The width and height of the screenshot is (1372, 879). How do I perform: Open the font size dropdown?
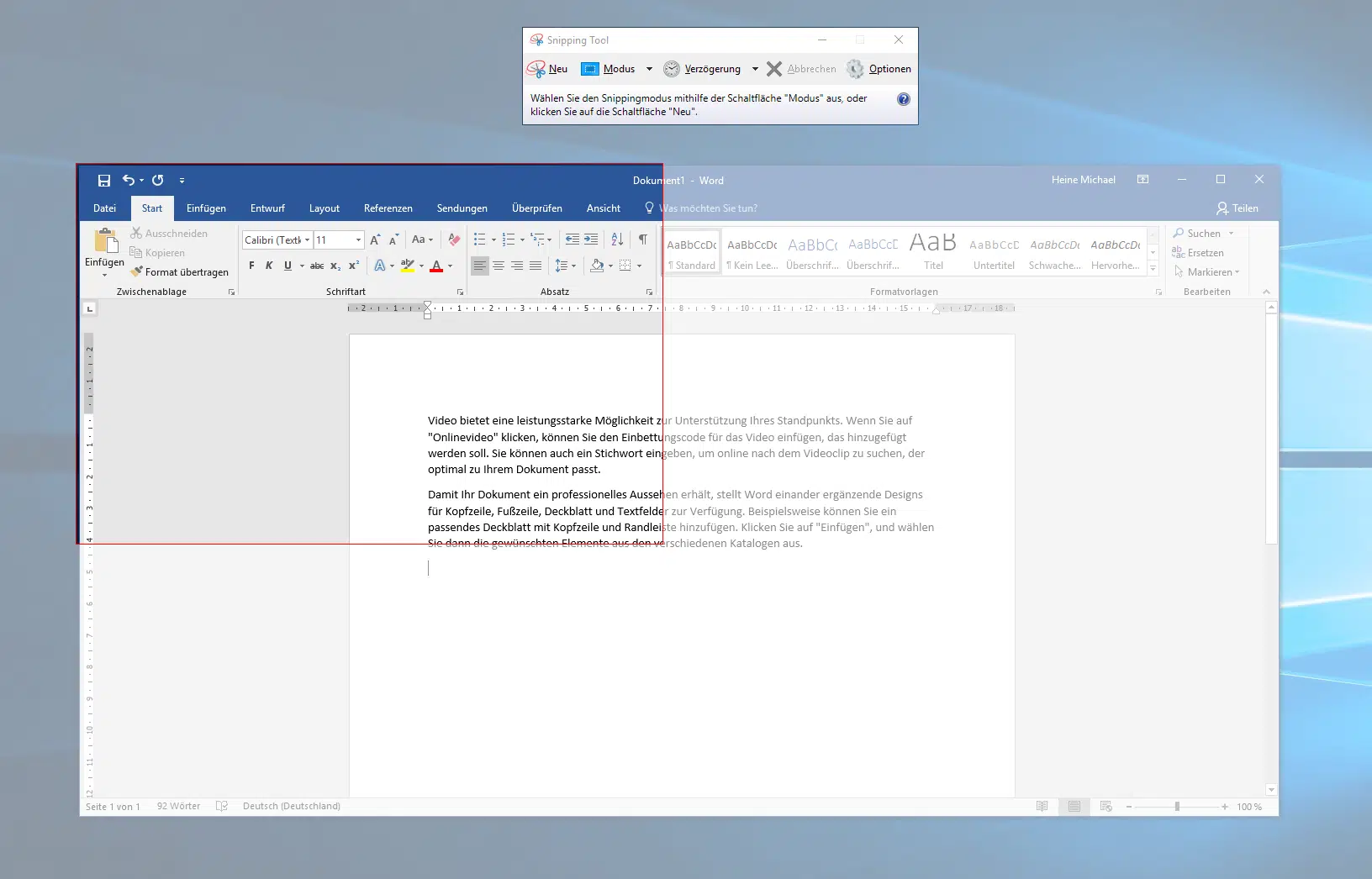tap(356, 239)
